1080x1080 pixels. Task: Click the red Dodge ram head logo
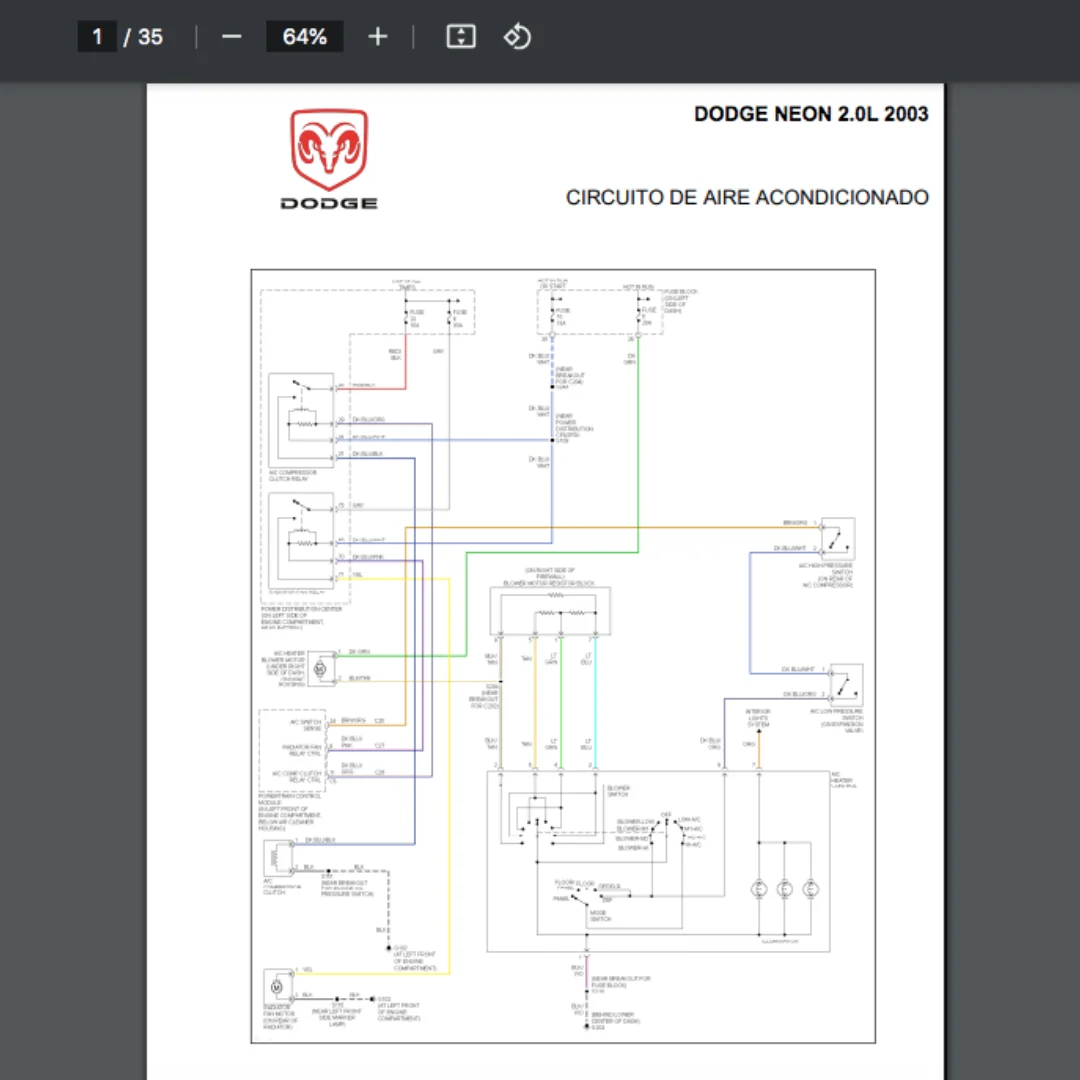pyautogui.click(x=329, y=149)
